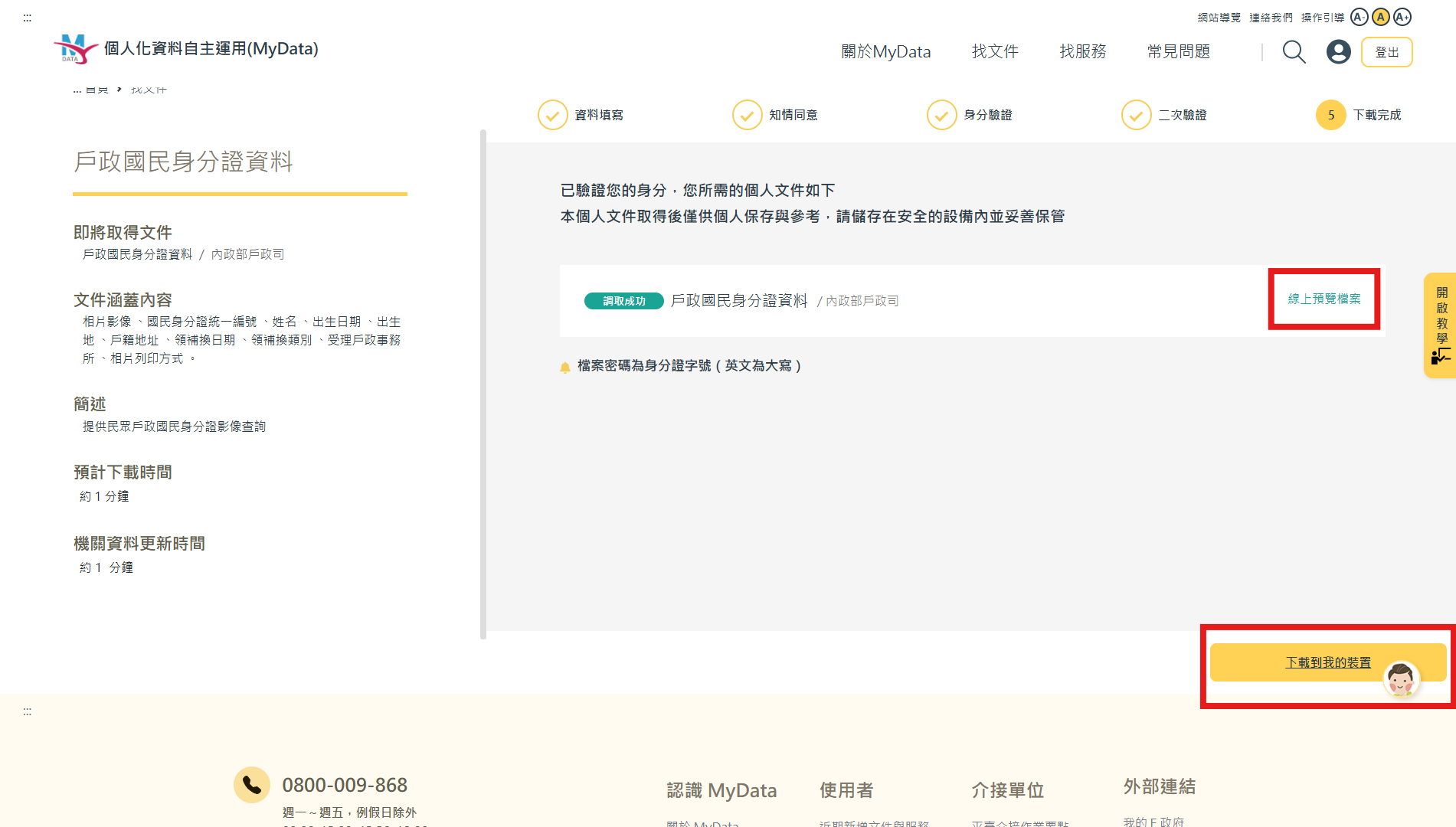1456x827 pixels.
Task: Click the 我的E政府 footer link
Action: point(1153,822)
